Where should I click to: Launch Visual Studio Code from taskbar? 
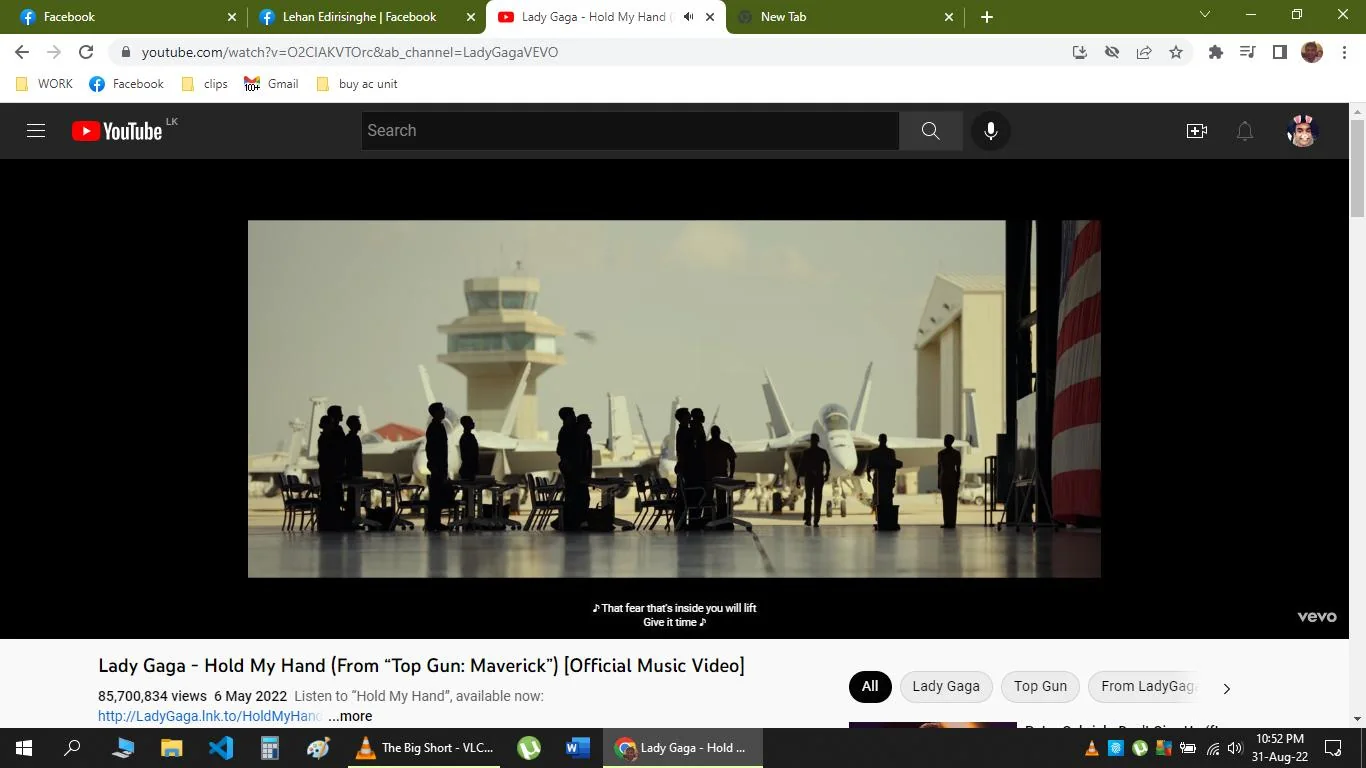[221, 748]
